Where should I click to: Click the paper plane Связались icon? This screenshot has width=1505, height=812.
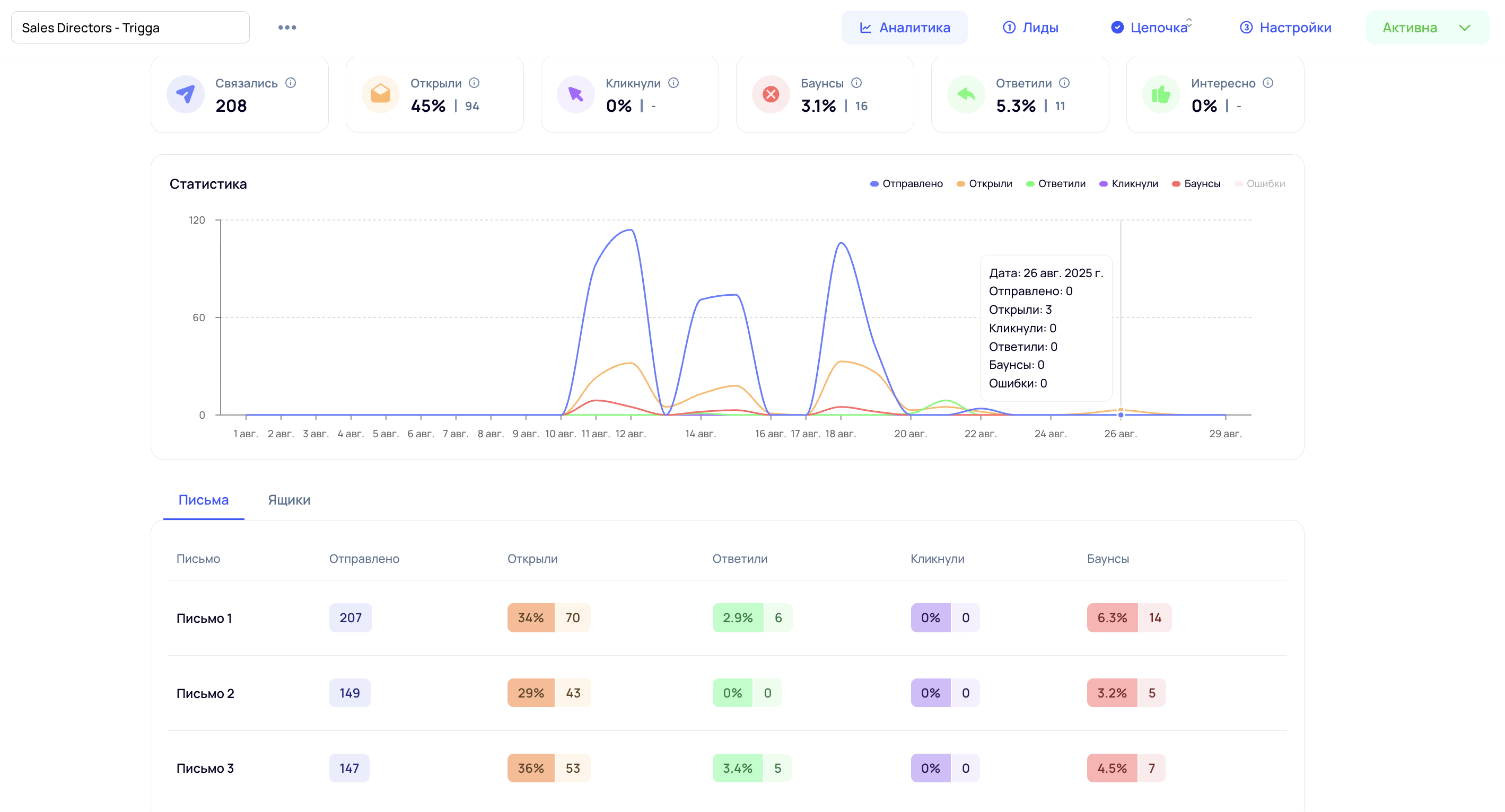coord(185,94)
